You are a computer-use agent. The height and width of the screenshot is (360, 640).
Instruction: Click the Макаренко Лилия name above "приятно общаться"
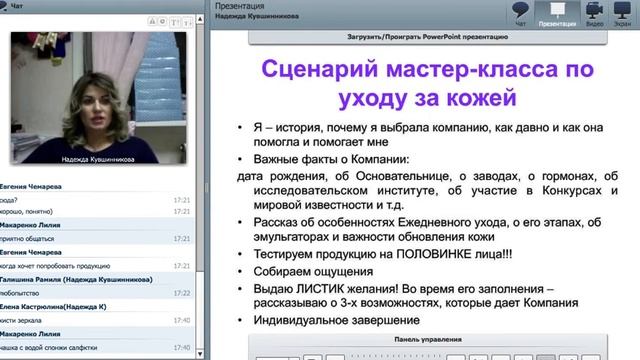30,225
